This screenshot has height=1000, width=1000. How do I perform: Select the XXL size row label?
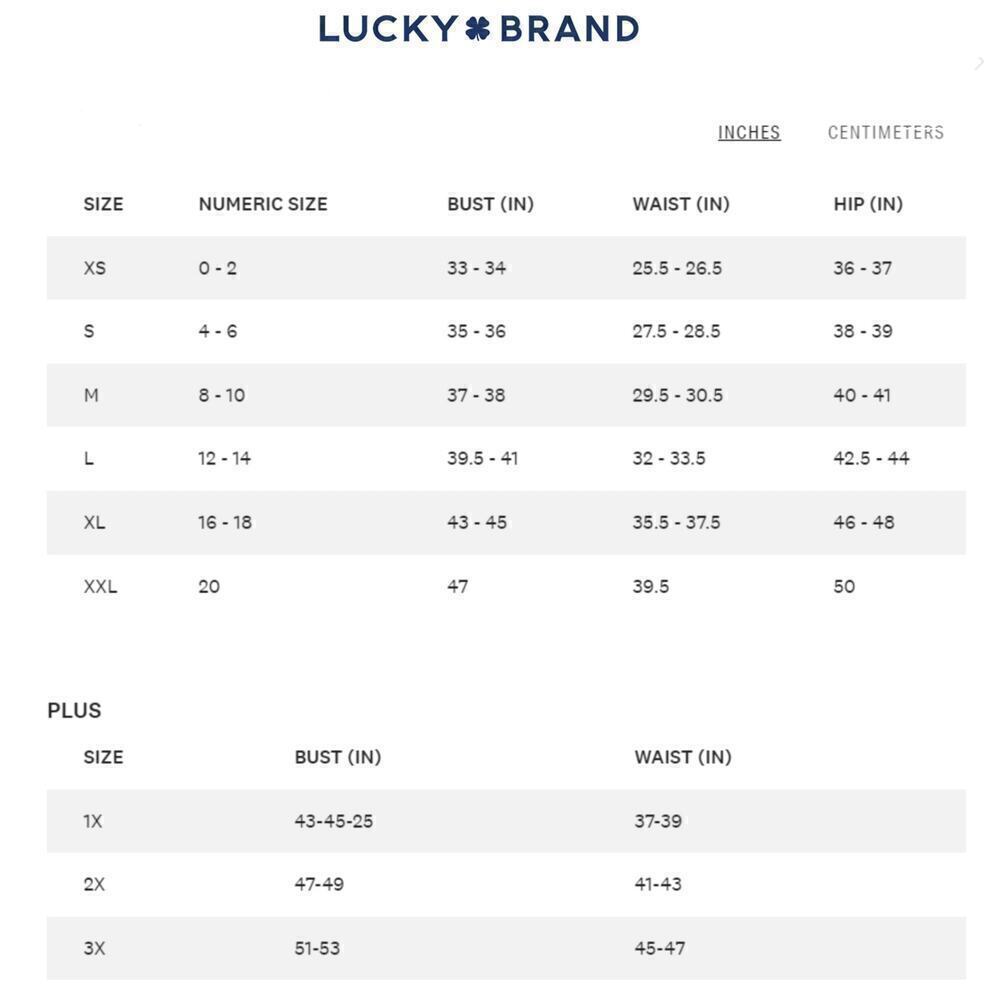click(100, 586)
